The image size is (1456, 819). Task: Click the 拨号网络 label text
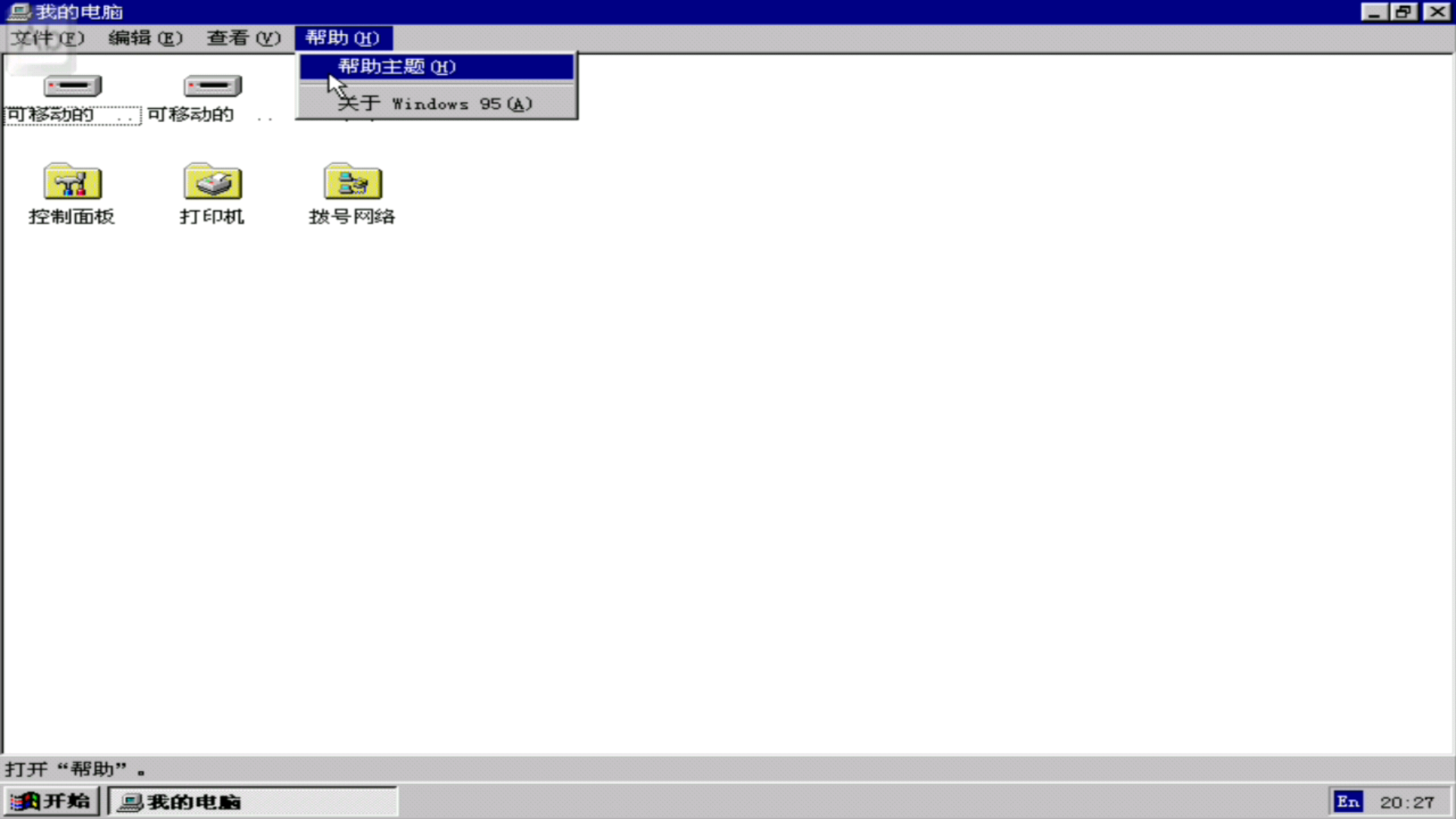tap(353, 217)
